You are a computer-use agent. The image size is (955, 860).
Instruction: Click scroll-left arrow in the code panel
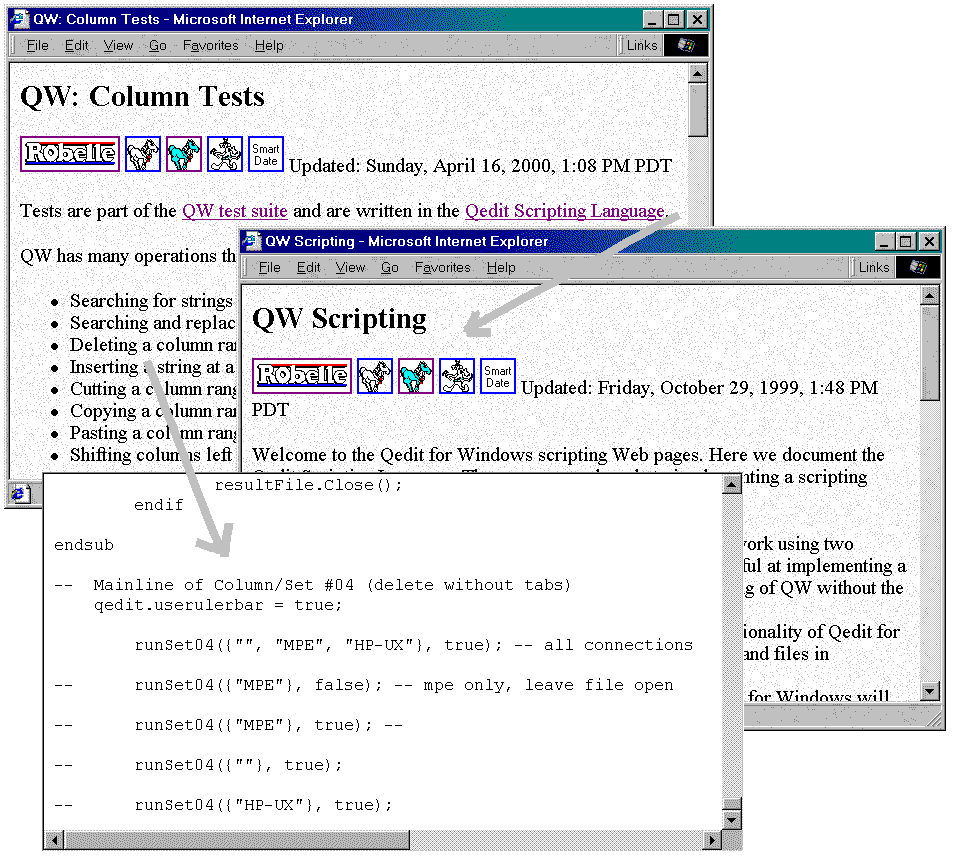coord(54,841)
